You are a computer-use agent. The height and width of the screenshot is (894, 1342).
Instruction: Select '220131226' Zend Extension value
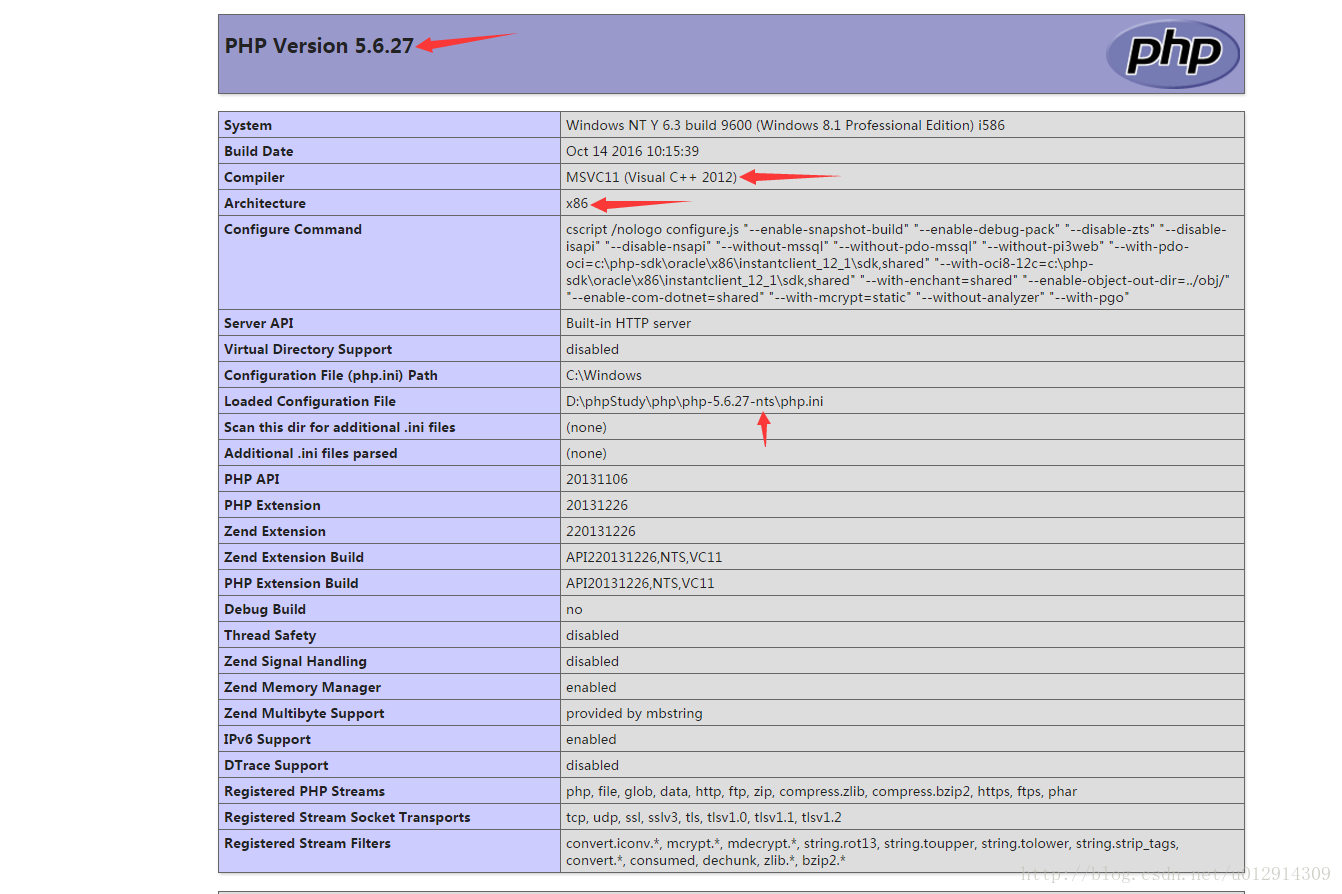[601, 531]
